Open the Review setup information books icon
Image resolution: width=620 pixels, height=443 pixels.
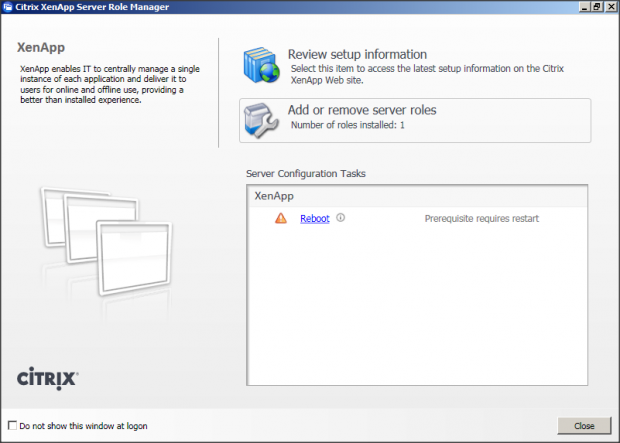tap(262, 65)
